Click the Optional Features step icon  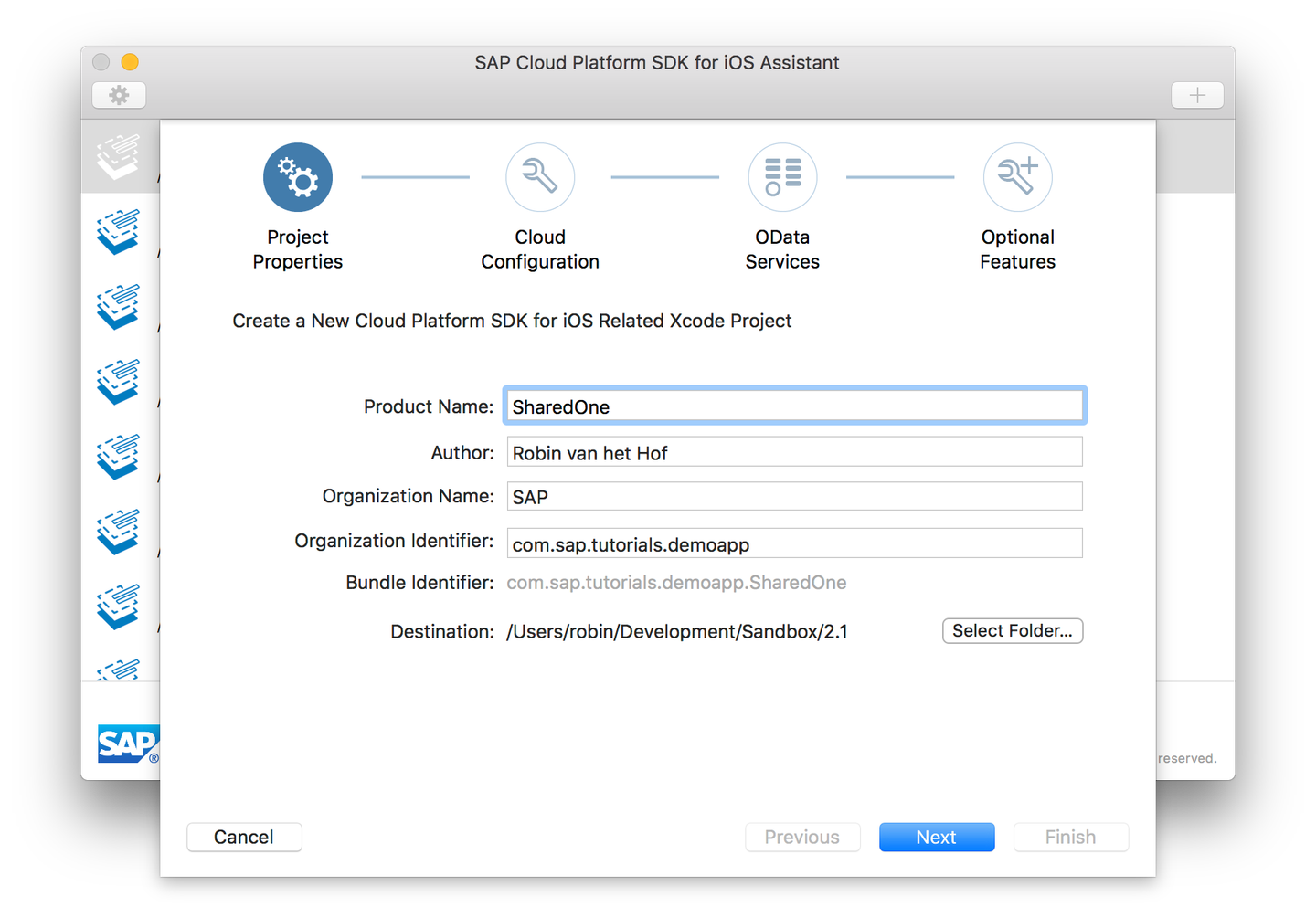1017,177
